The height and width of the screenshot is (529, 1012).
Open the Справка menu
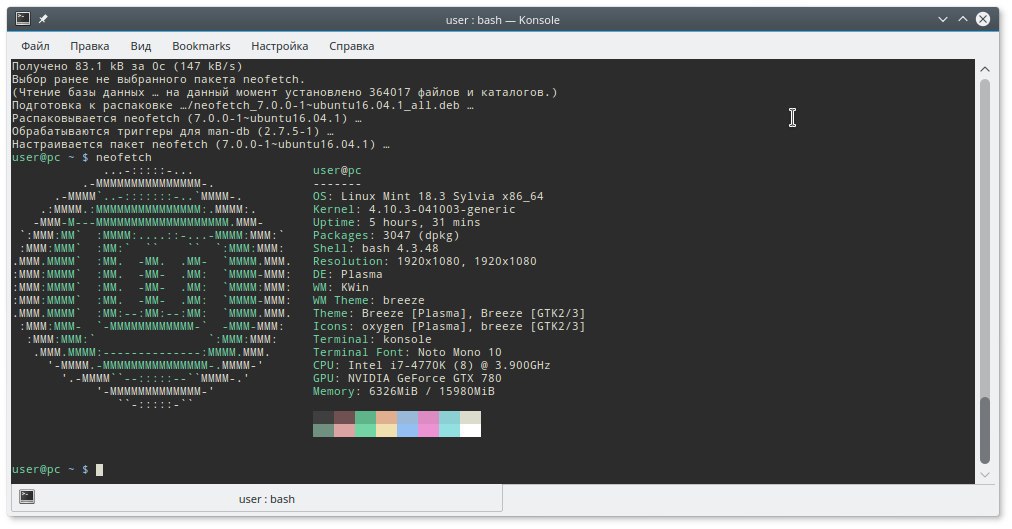[x=352, y=46]
